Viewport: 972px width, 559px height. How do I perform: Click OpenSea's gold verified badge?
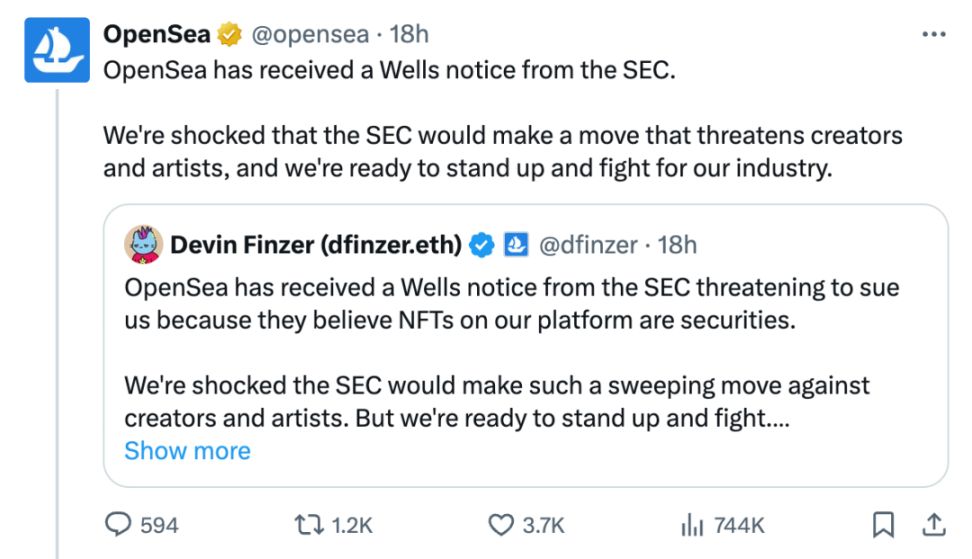pos(230,35)
